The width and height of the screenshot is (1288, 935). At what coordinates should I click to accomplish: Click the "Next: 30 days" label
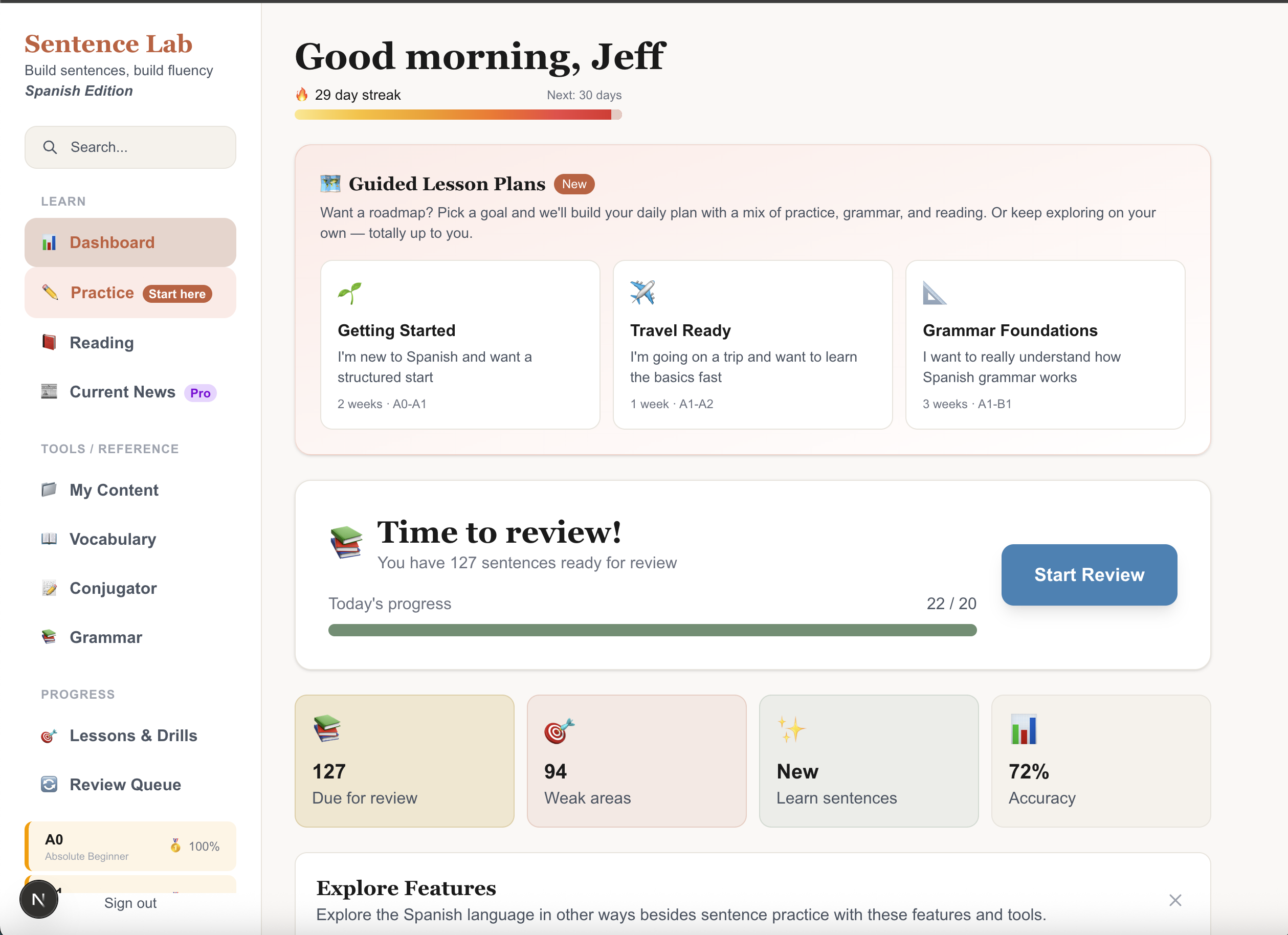click(584, 95)
